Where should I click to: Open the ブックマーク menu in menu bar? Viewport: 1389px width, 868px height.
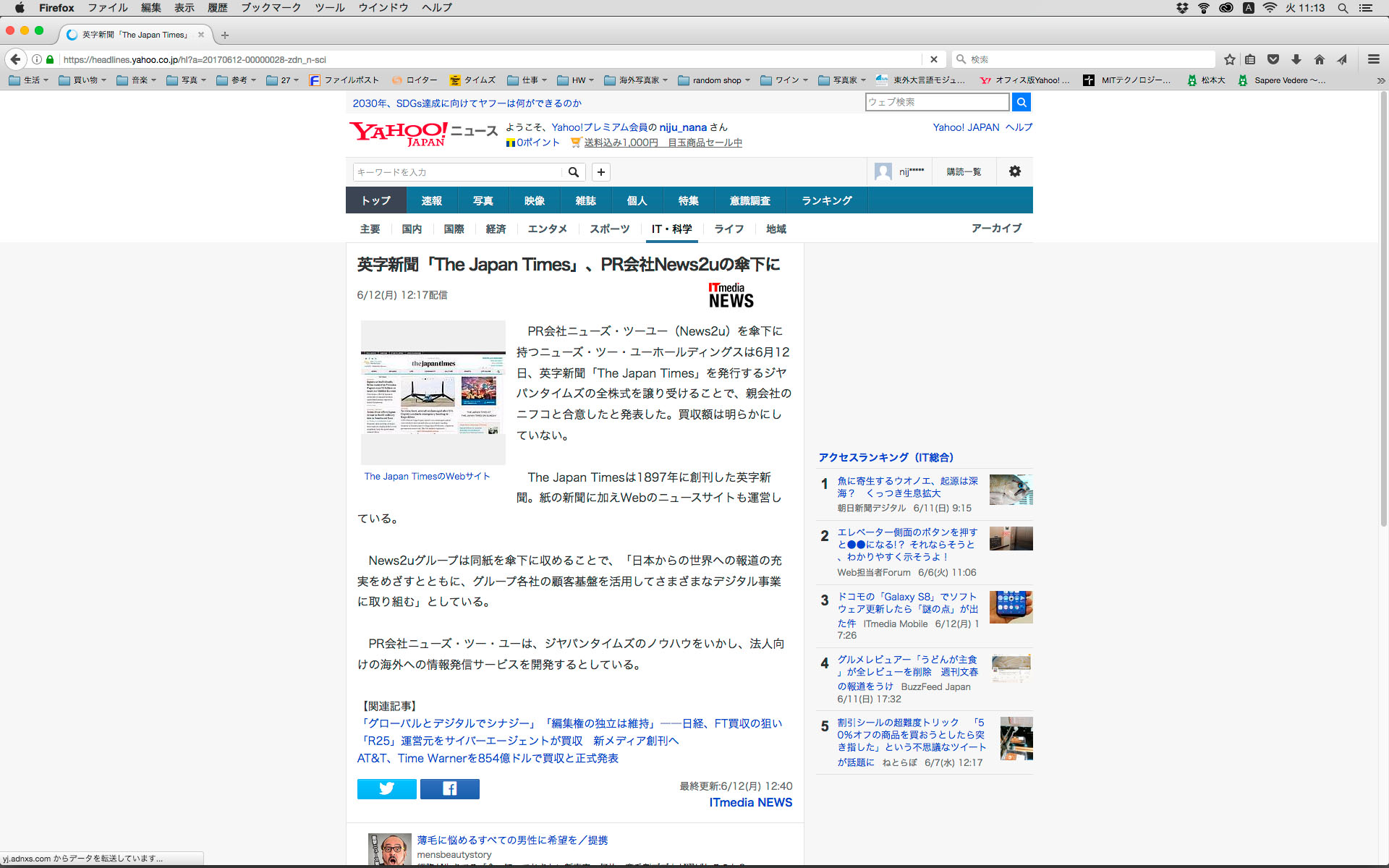click(x=271, y=8)
